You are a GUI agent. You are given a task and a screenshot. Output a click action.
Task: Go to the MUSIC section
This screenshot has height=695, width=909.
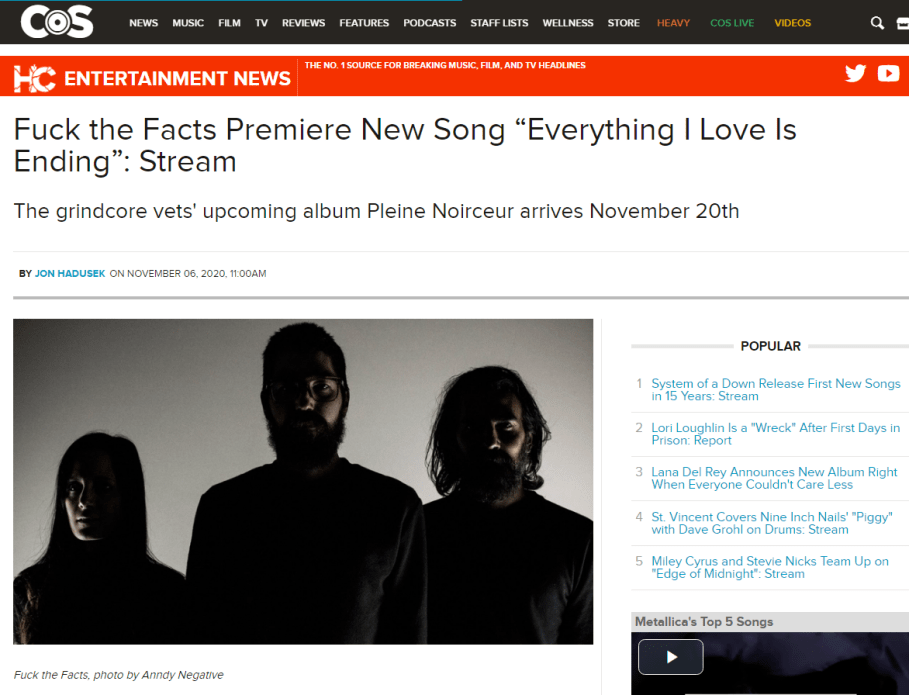tap(188, 23)
